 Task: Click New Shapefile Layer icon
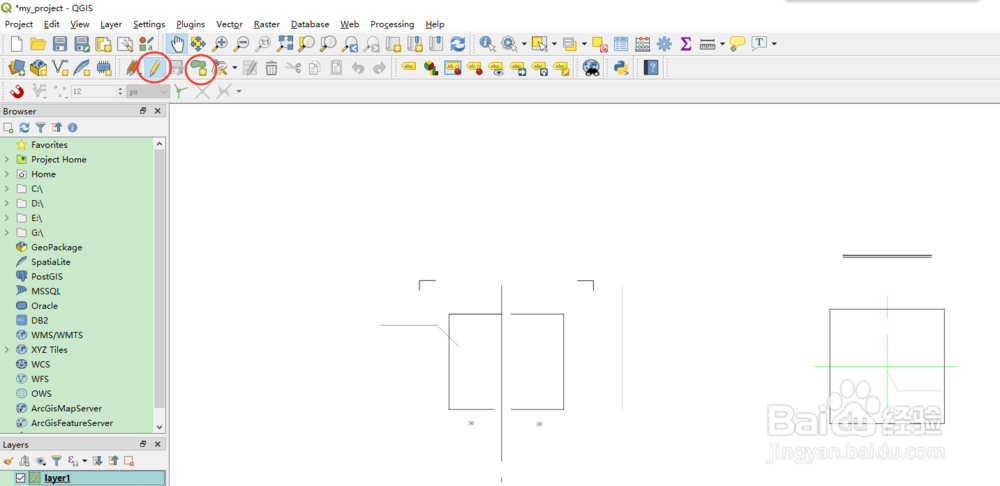click(60, 67)
